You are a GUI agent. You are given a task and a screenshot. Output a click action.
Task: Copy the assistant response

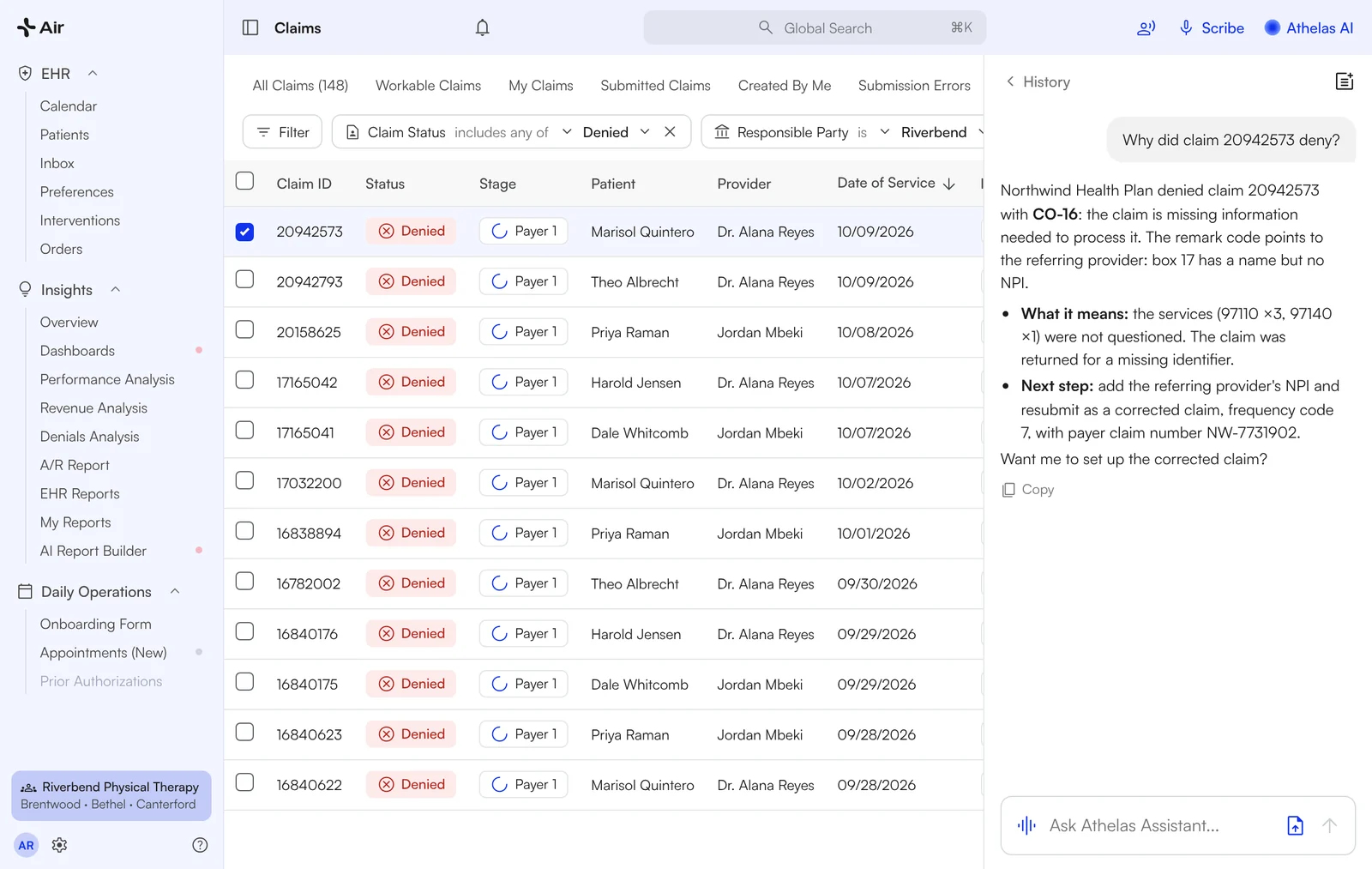coord(1028,490)
